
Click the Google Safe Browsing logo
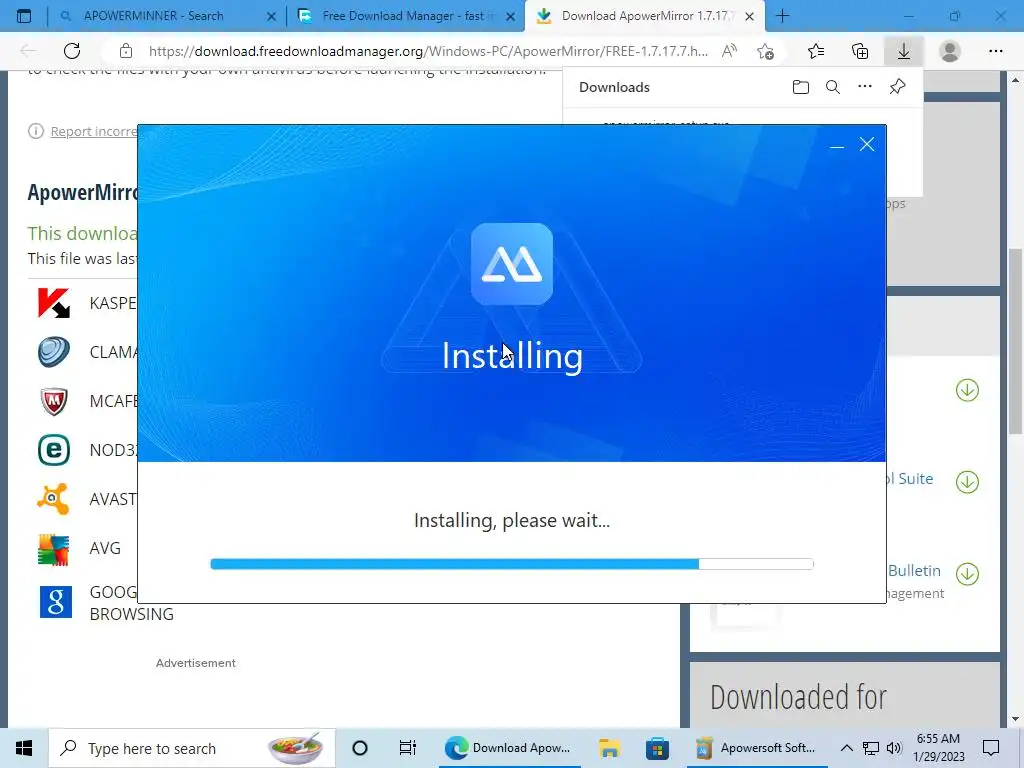[x=56, y=601]
